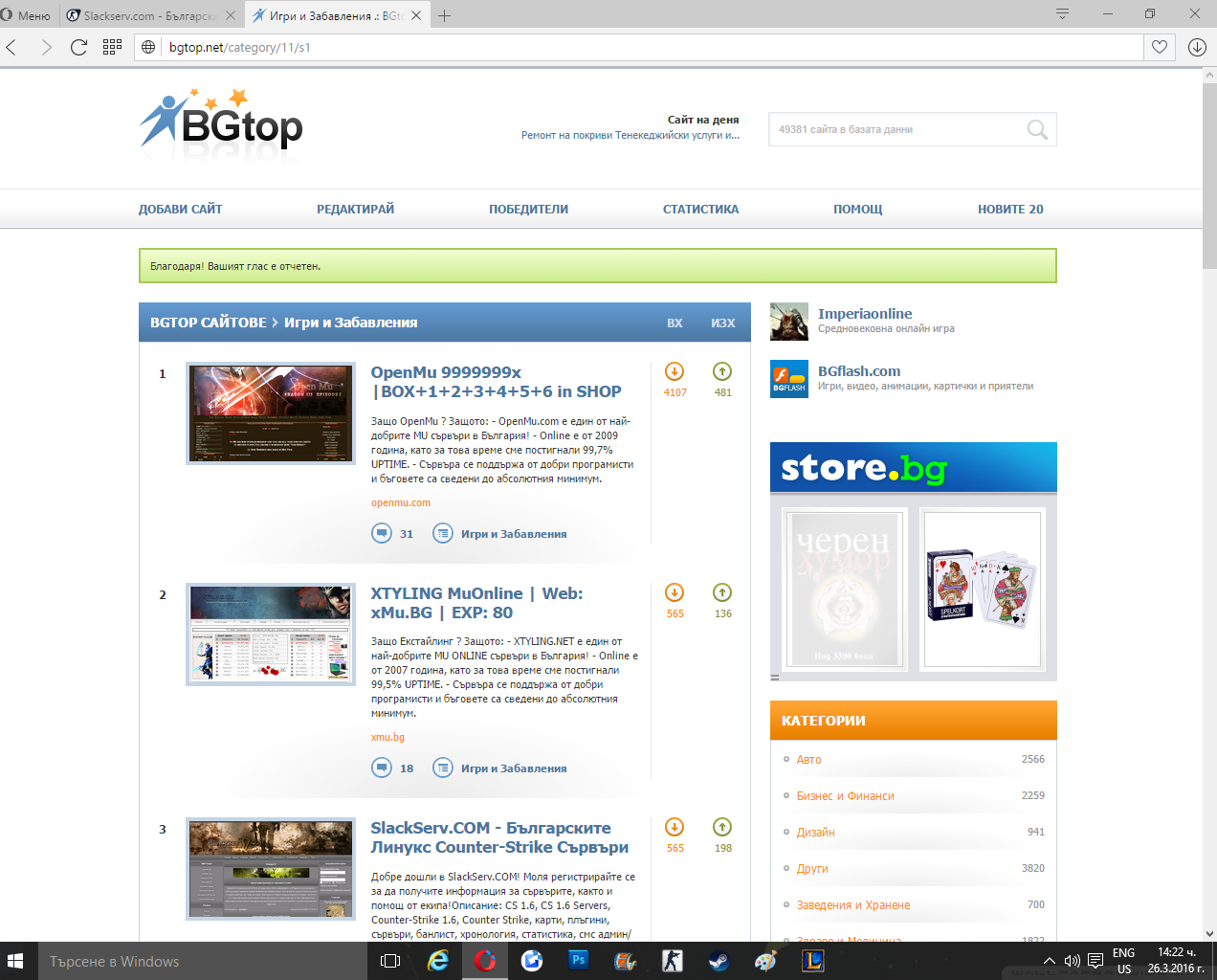Open Авто category
The height and width of the screenshot is (980, 1217).
click(x=808, y=759)
